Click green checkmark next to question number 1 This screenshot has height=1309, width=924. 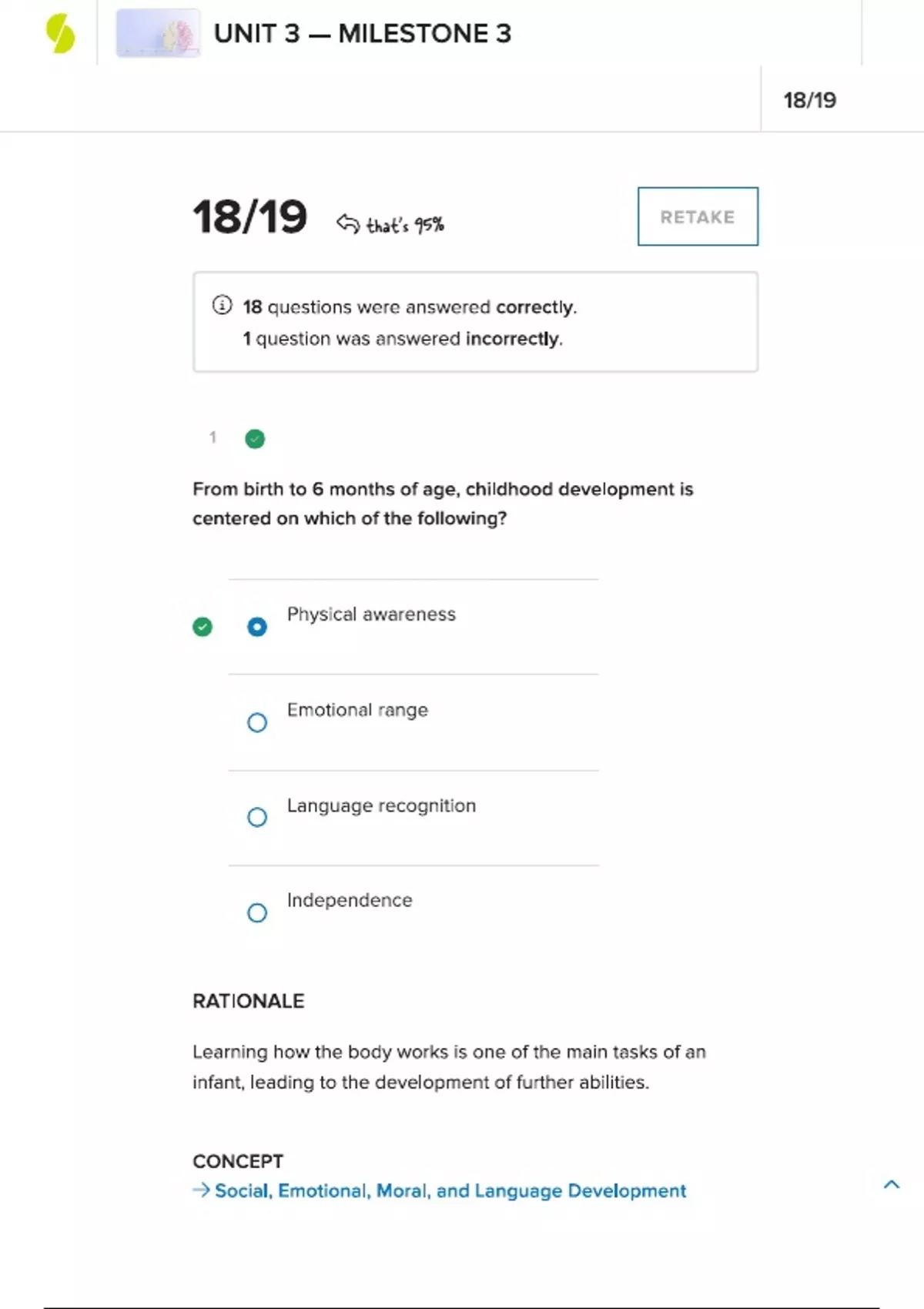coord(255,439)
